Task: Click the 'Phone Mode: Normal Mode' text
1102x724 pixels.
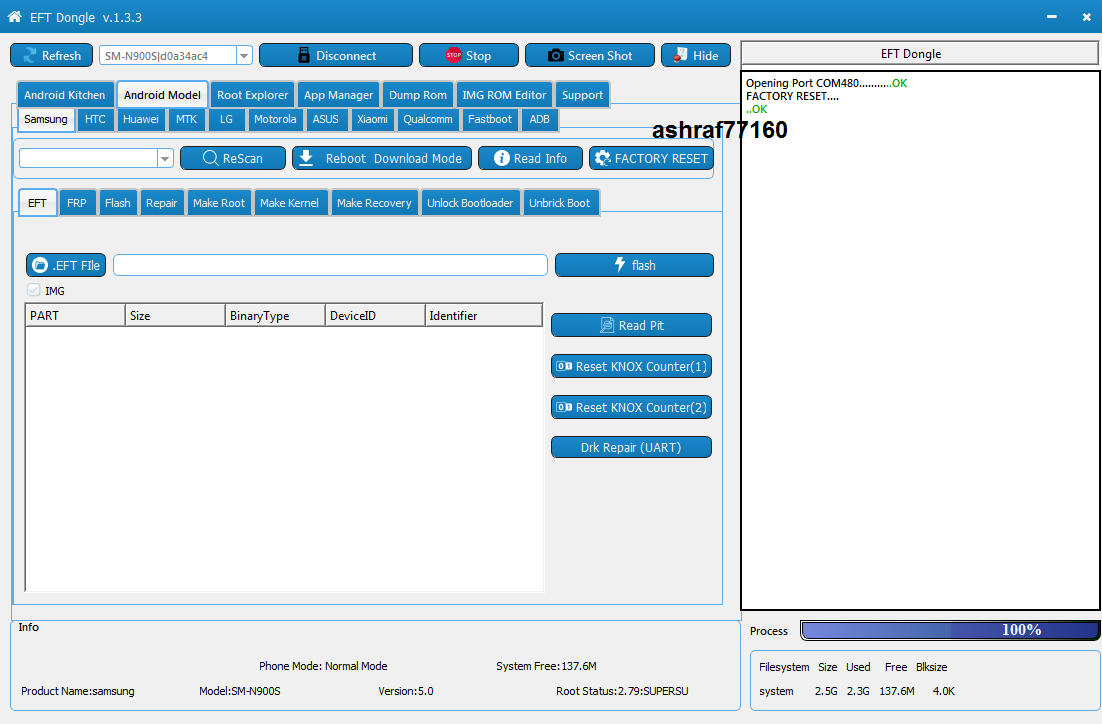Action: tap(323, 666)
